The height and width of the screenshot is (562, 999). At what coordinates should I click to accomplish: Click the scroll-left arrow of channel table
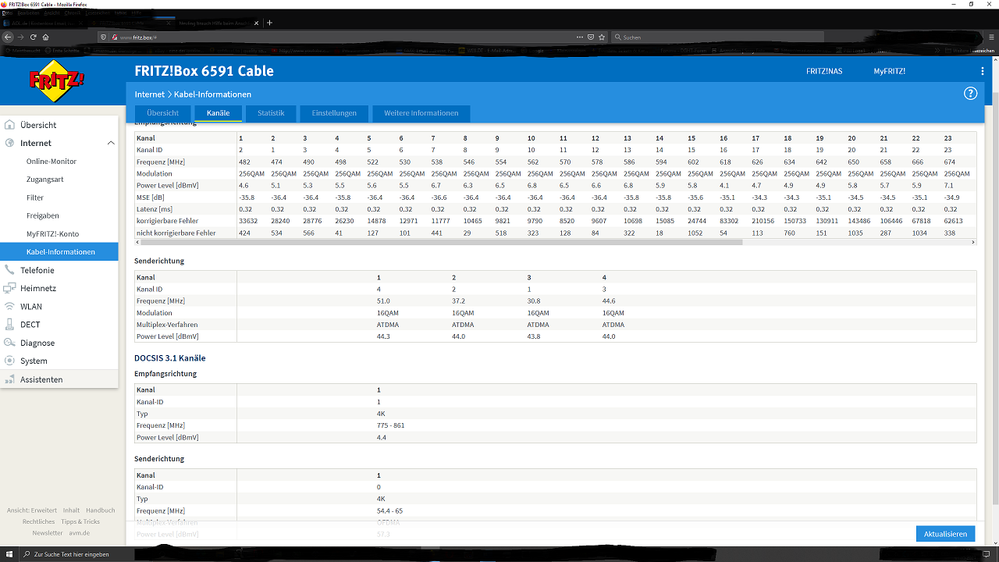point(138,242)
